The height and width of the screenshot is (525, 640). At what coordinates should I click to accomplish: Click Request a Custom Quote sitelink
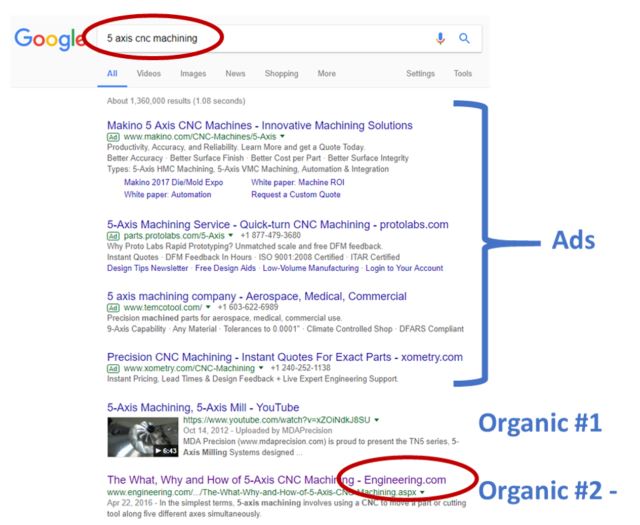(296, 195)
